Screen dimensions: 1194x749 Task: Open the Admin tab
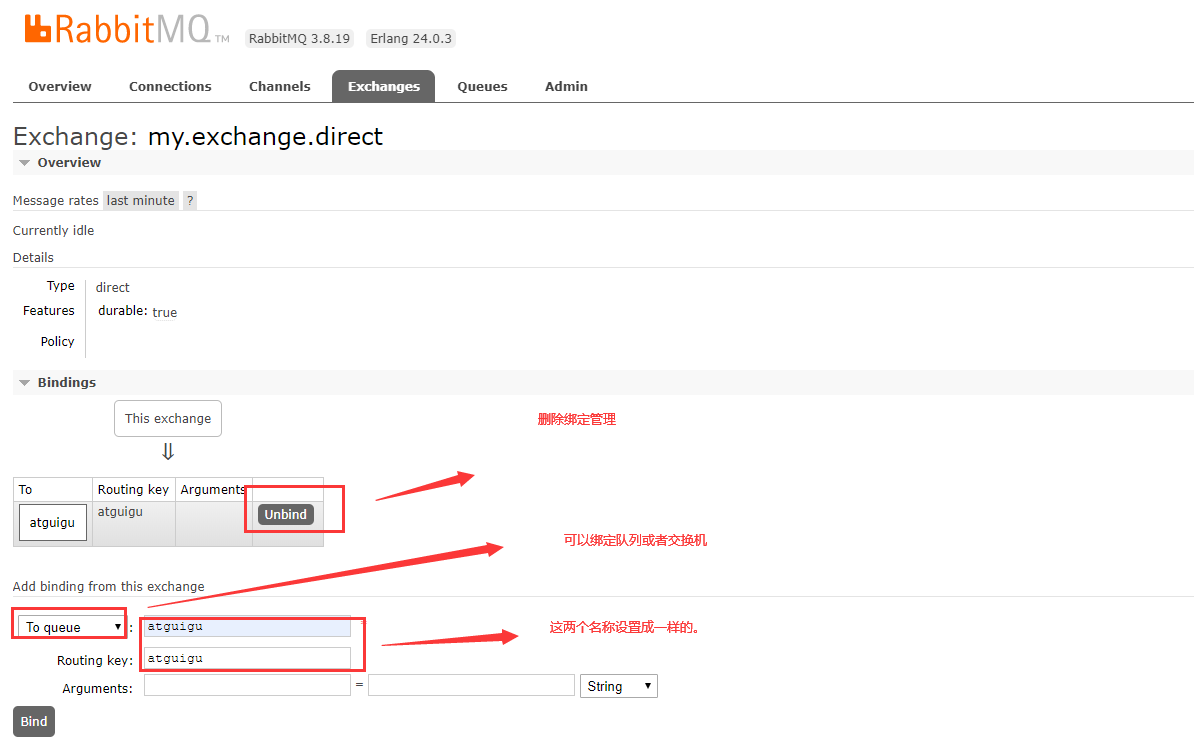[566, 87]
